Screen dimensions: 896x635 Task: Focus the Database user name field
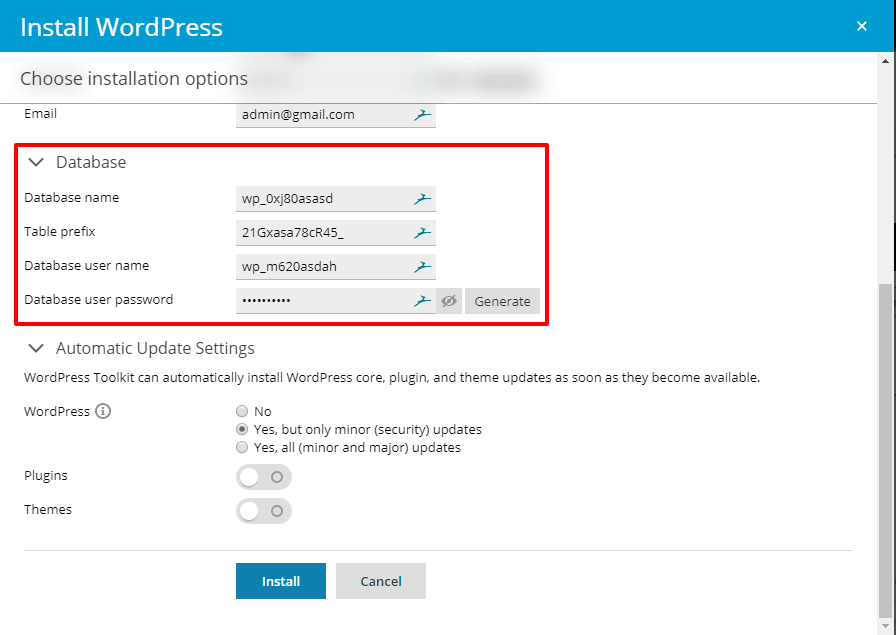pos(335,266)
